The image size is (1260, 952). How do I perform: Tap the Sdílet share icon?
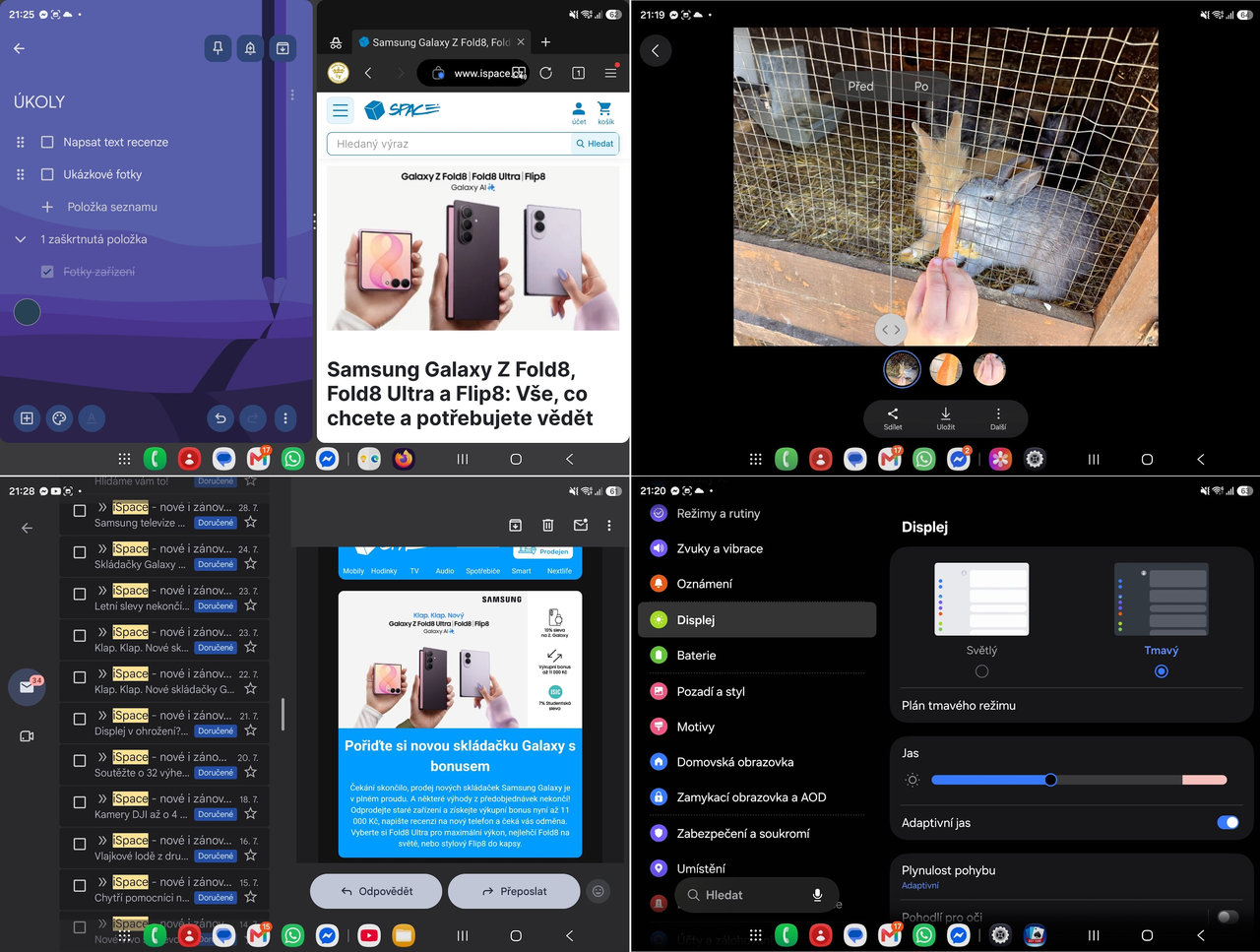coord(893,418)
